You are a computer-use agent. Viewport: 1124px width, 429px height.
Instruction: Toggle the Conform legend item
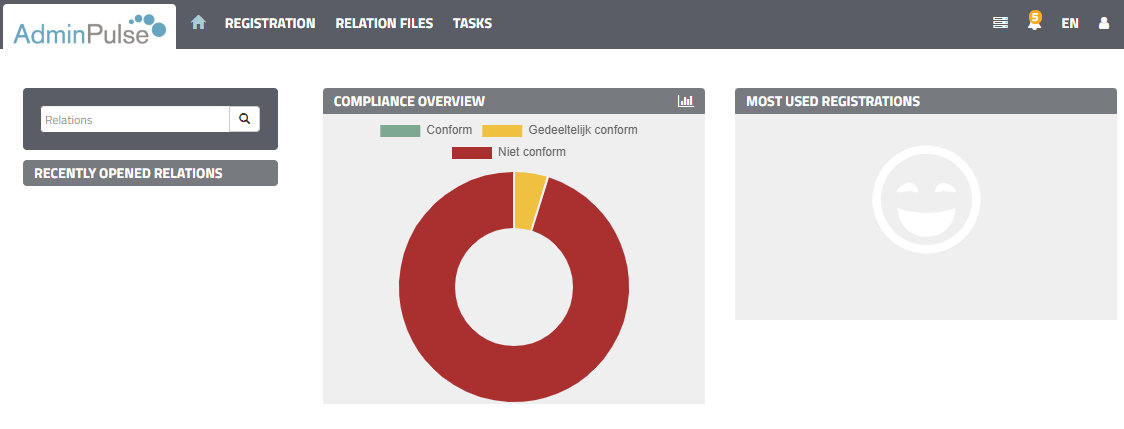click(x=425, y=130)
